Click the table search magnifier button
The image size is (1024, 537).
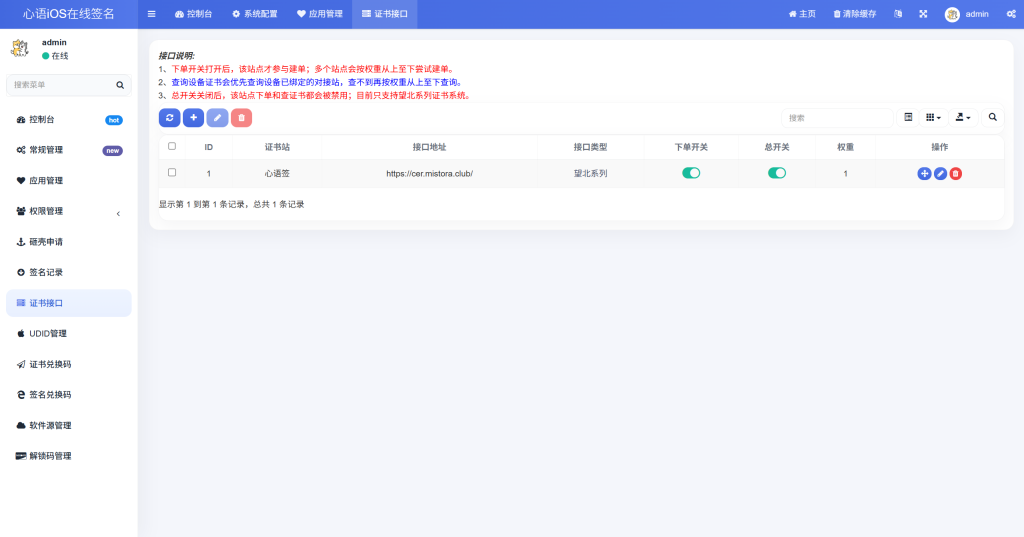point(993,118)
